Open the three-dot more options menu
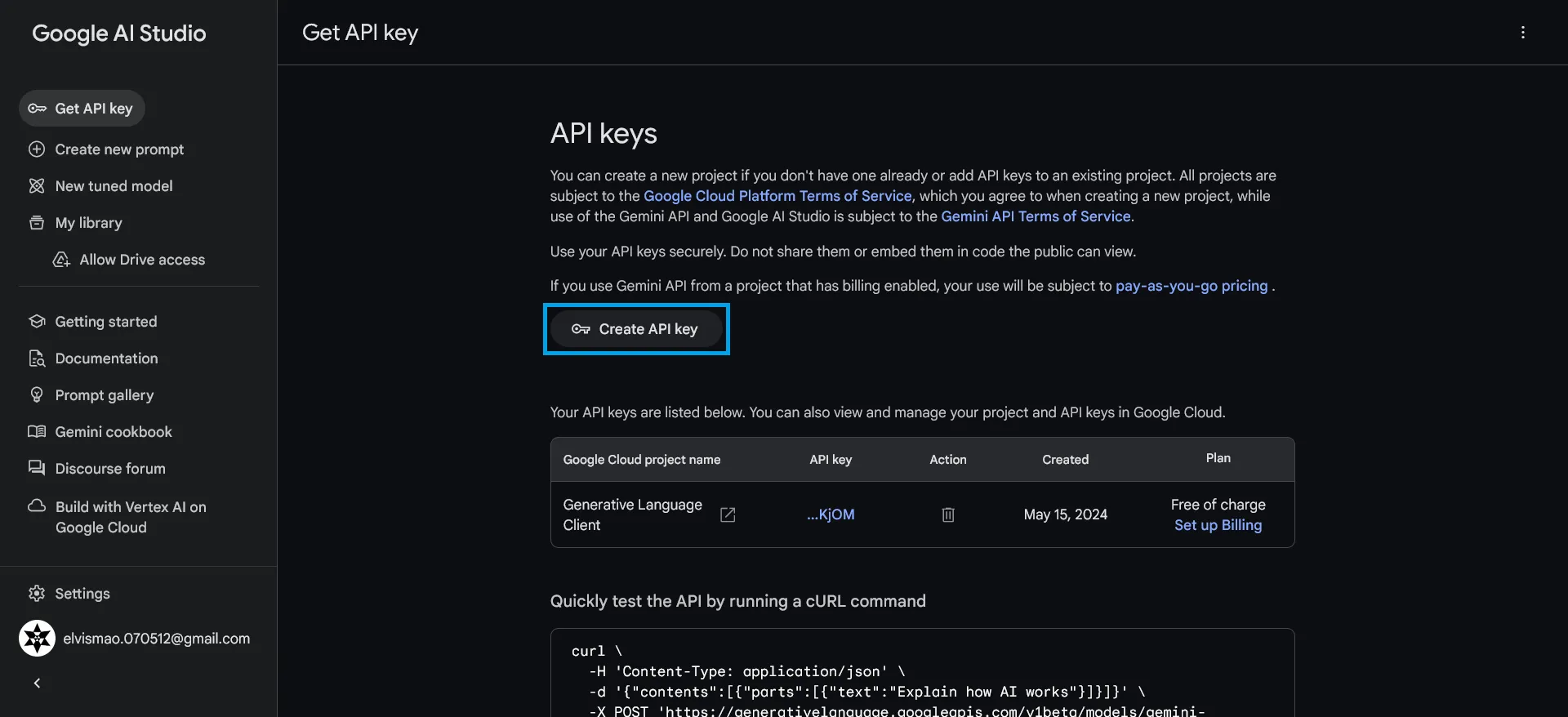Image resolution: width=1568 pixels, height=717 pixels. coord(1523,33)
